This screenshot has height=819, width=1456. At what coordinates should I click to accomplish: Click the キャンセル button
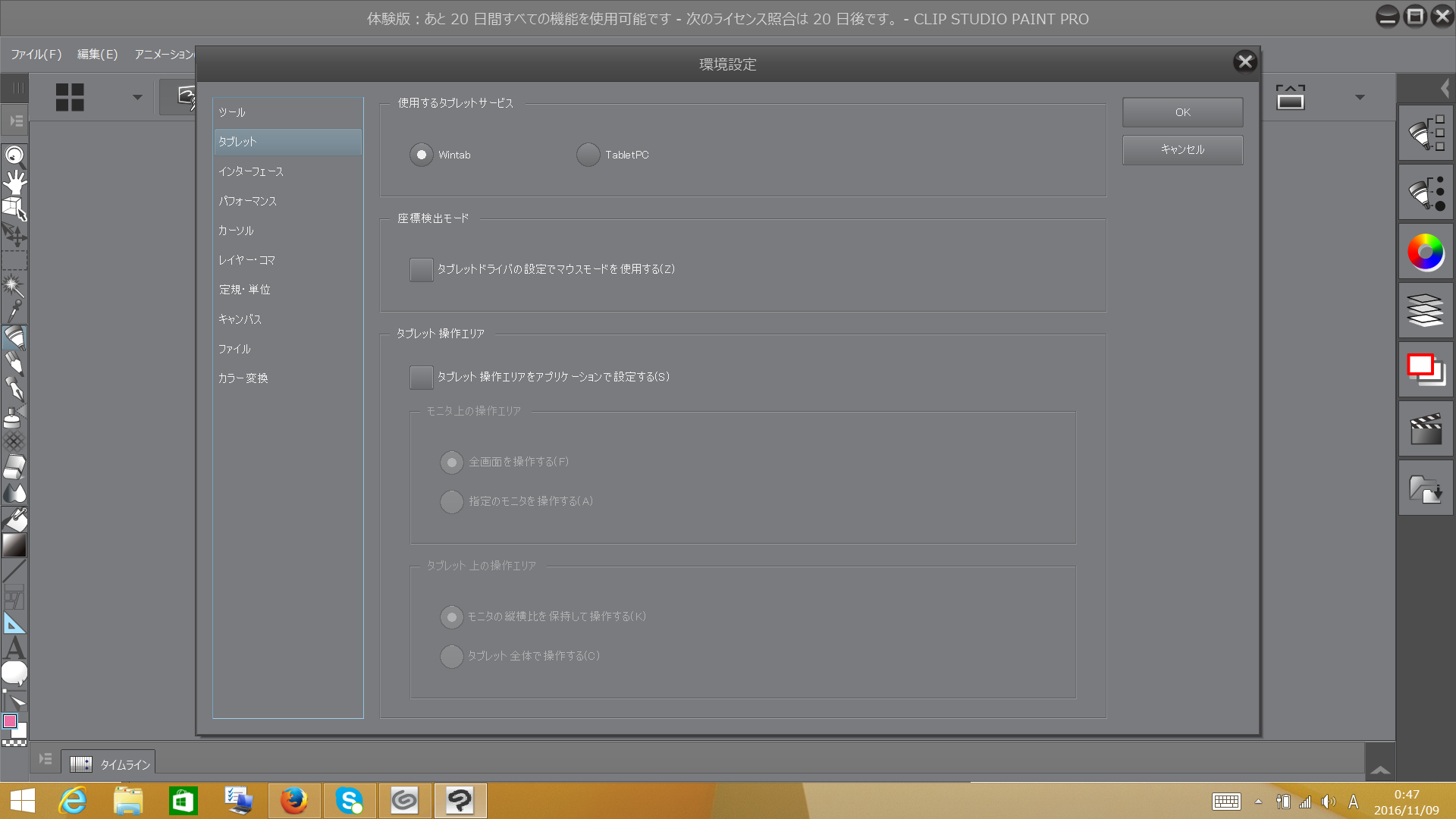coord(1182,149)
